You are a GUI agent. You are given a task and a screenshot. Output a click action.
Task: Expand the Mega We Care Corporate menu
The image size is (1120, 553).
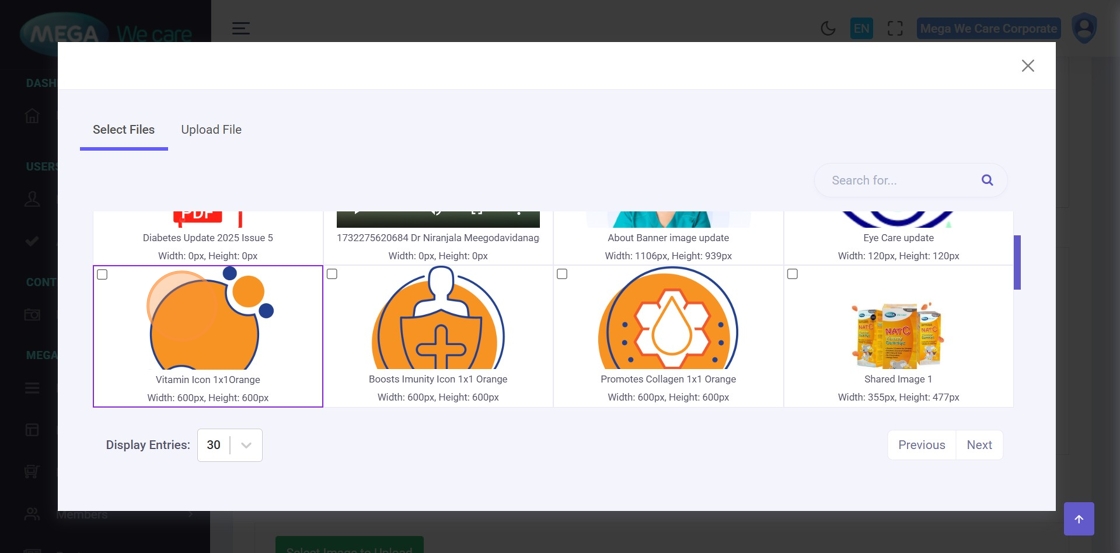988,28
